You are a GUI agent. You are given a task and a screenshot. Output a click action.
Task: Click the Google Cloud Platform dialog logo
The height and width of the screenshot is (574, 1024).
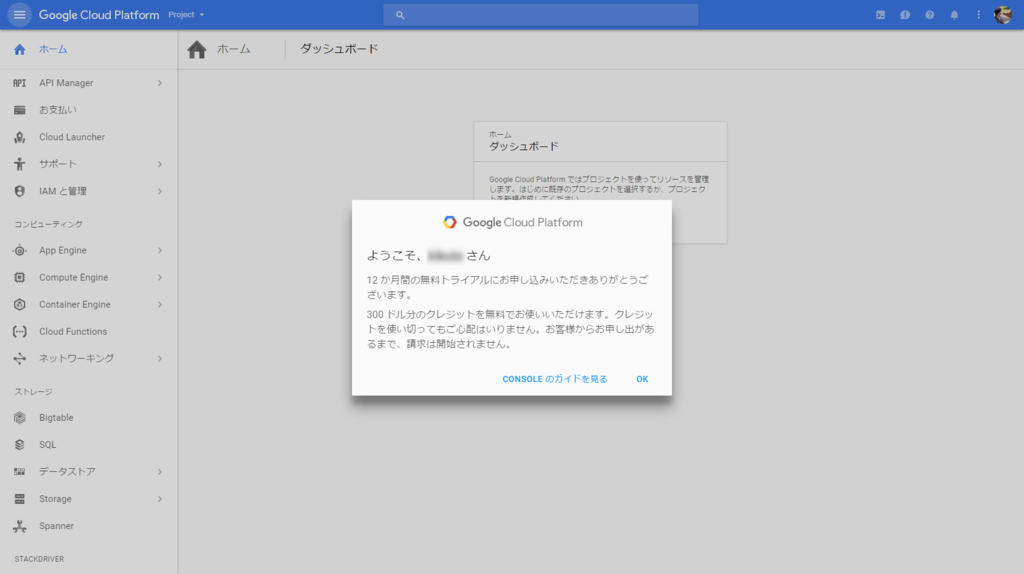click(512, 222)
